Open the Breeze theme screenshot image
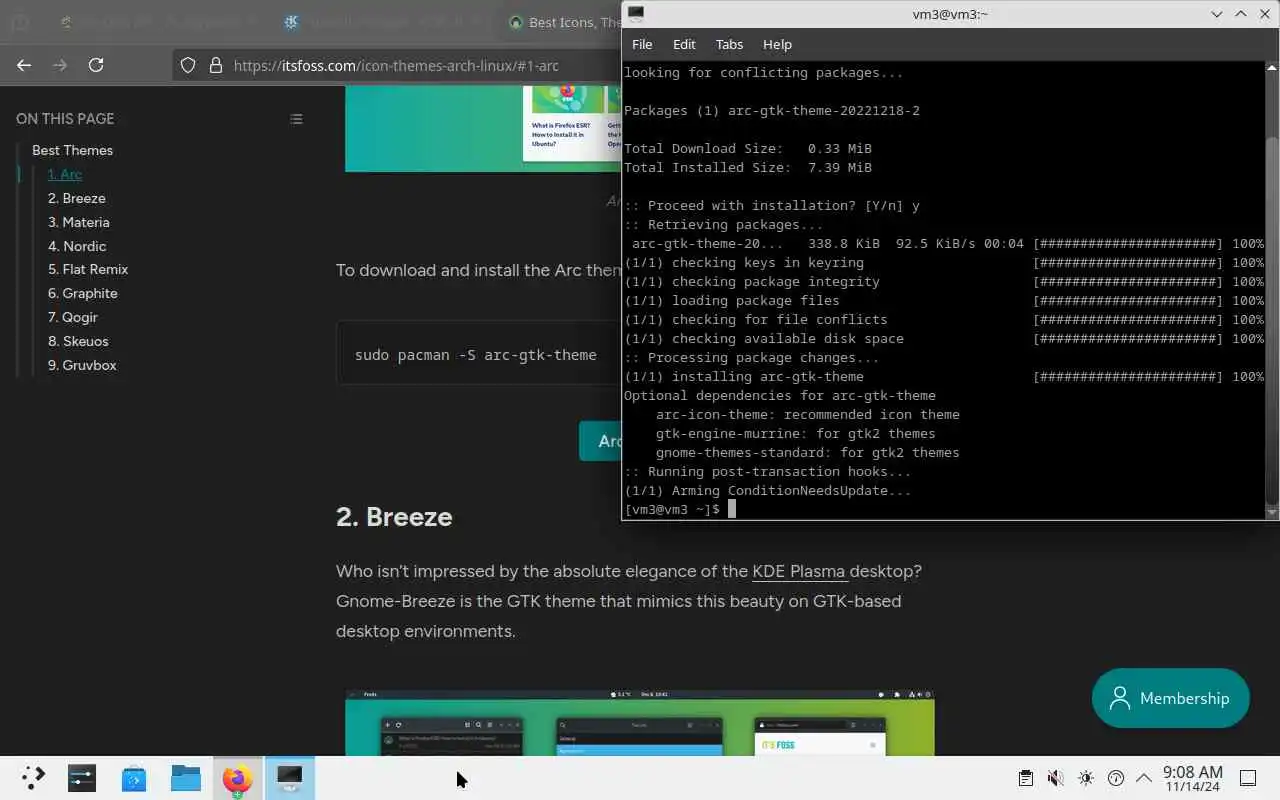 (640, 722)
